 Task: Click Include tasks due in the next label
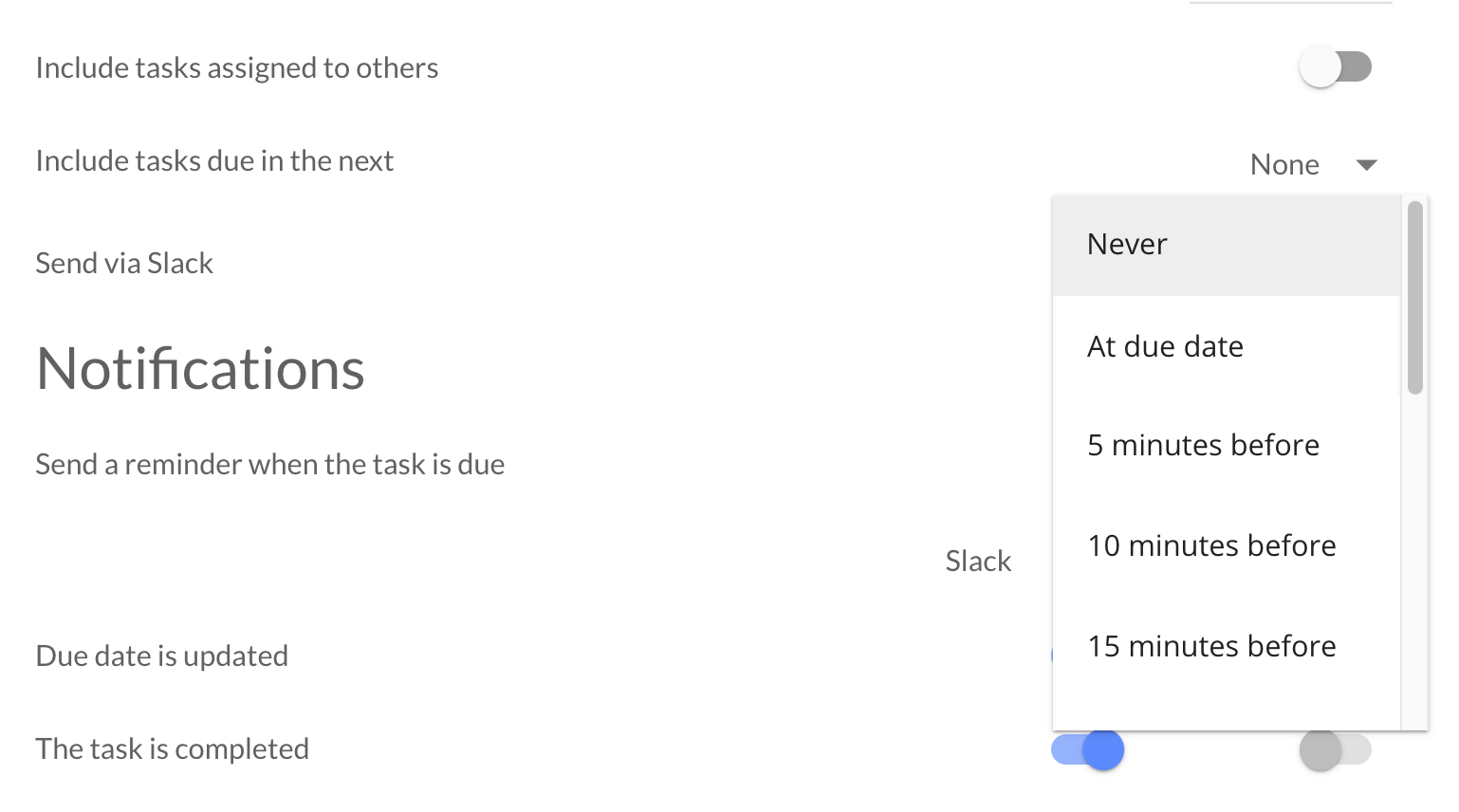point(214,160)
